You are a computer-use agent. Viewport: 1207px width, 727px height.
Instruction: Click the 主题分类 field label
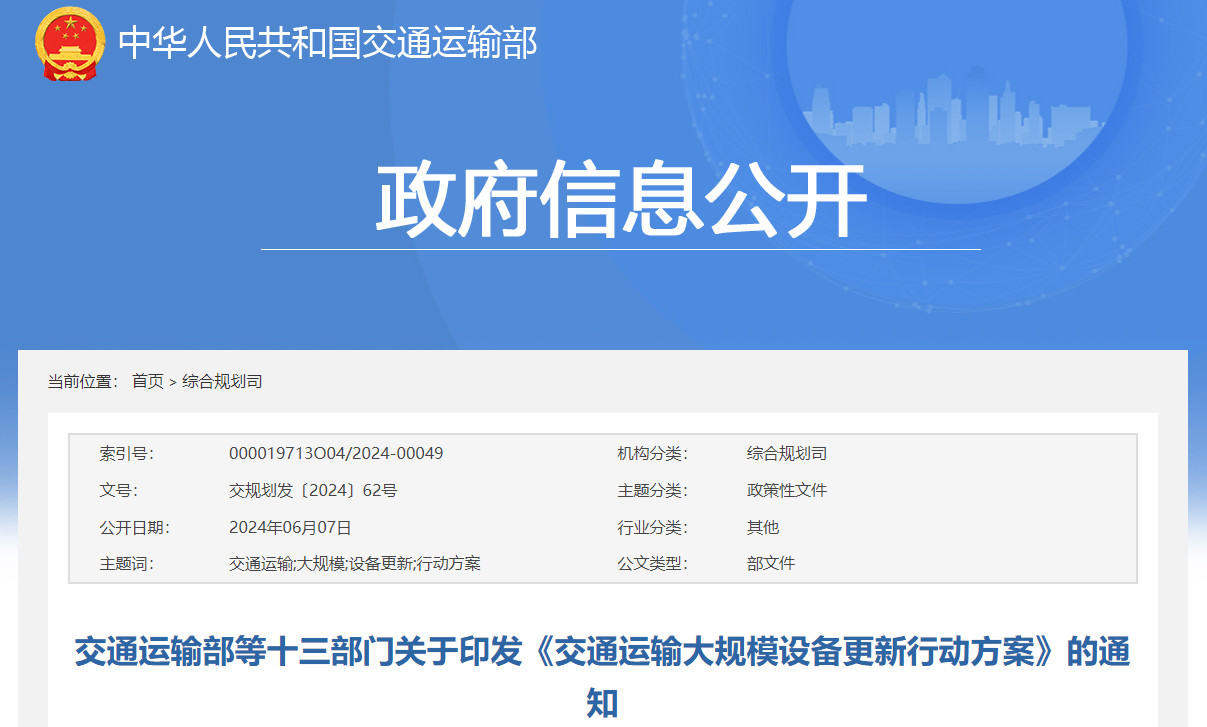click(653, 490)
